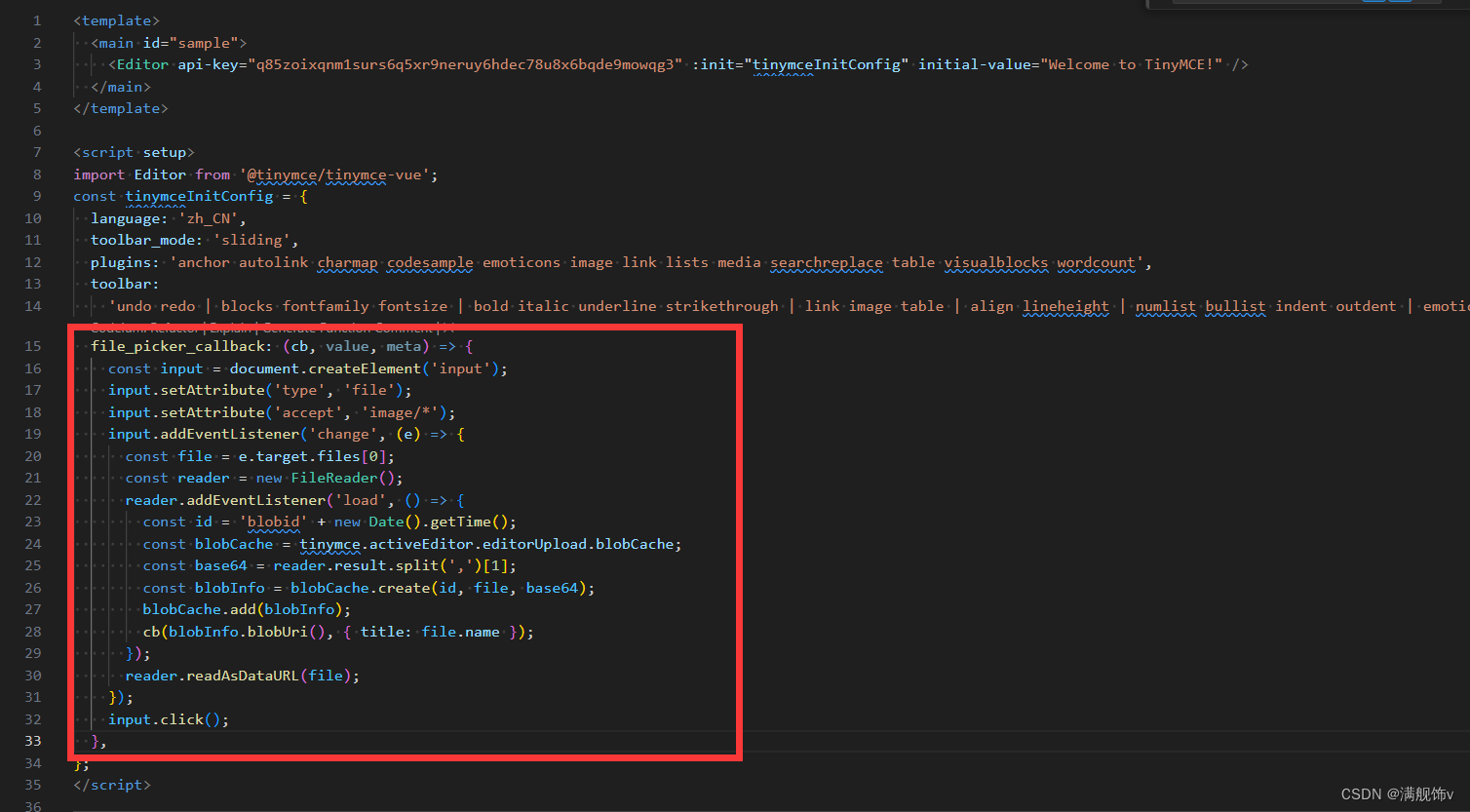Click tinymceInitConfig in the const declaration
Screen dimensions: 1470x812
click(199, 196)
